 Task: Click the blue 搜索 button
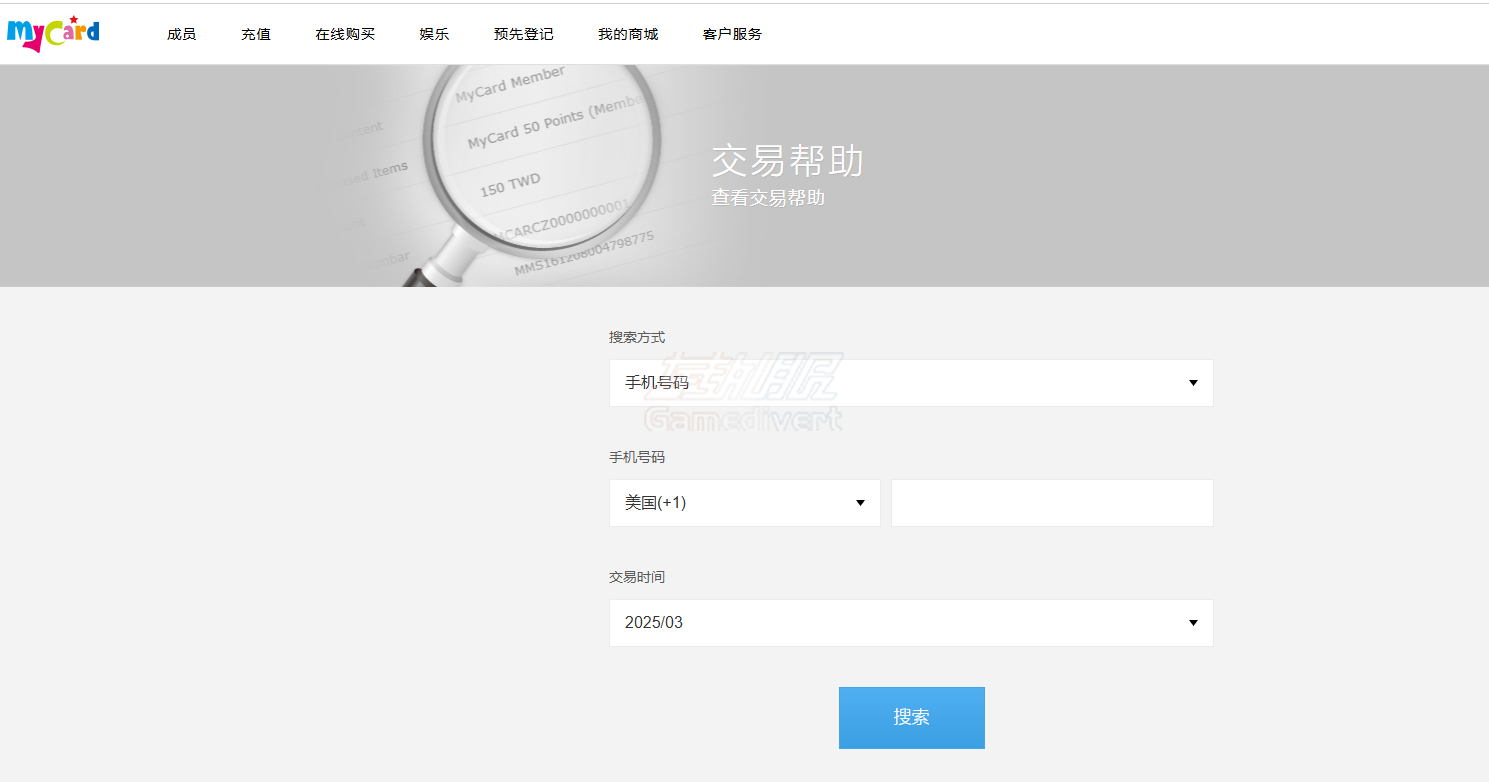coord(912,718)
